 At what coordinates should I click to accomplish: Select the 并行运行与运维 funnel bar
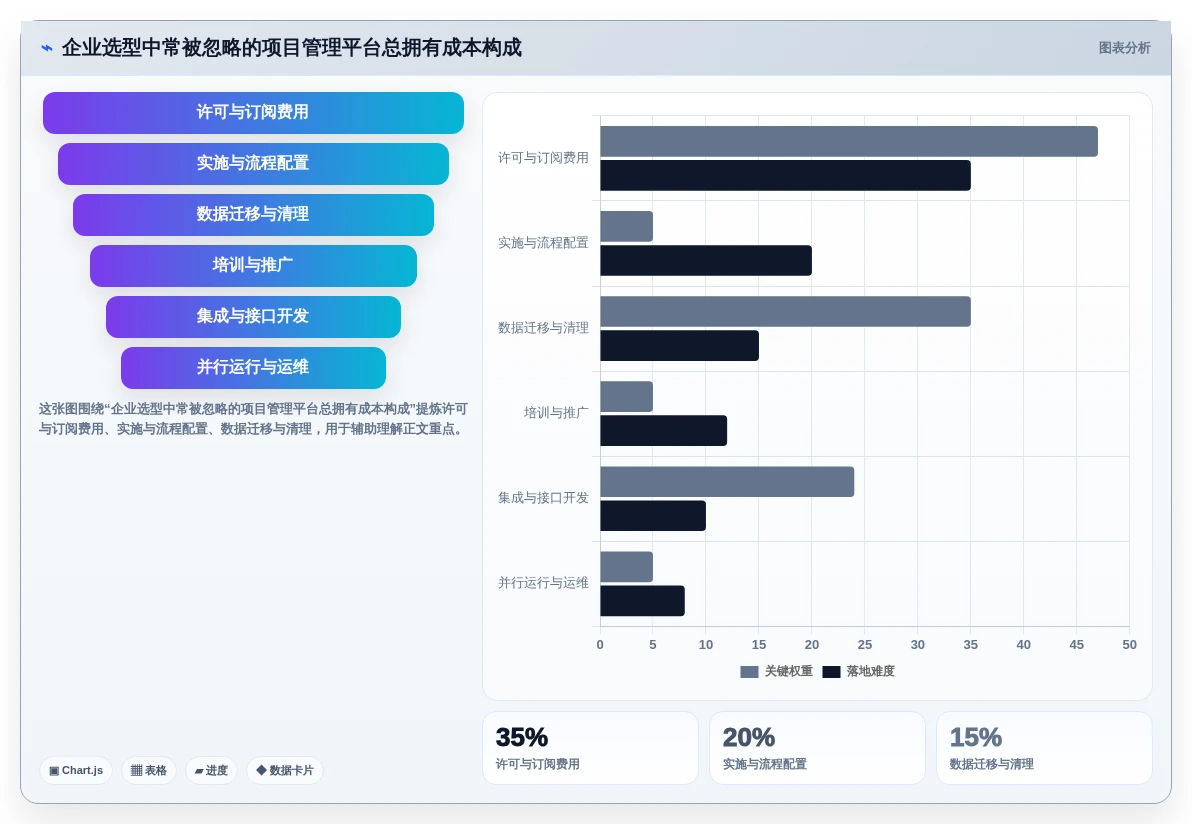pos(253,367)
